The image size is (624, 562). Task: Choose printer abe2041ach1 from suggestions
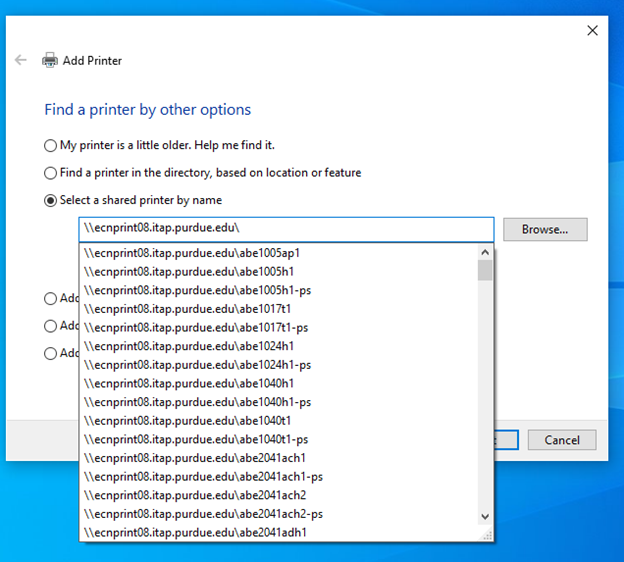pyautogui.click(x=279, y=458)
